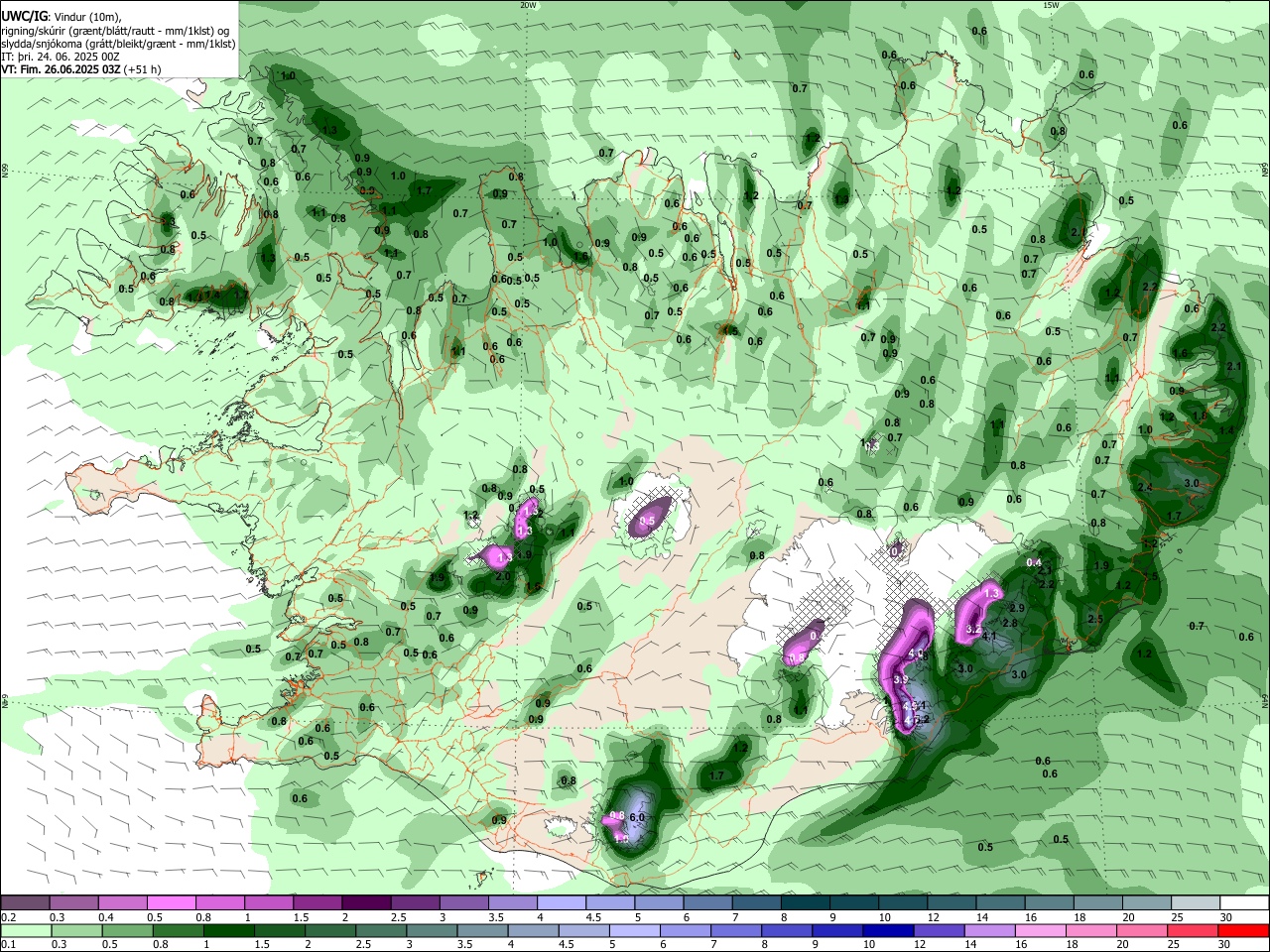Click the 0.2 label in the snow legend
This screenshot has height=952, width=1270.
(8, 917)
